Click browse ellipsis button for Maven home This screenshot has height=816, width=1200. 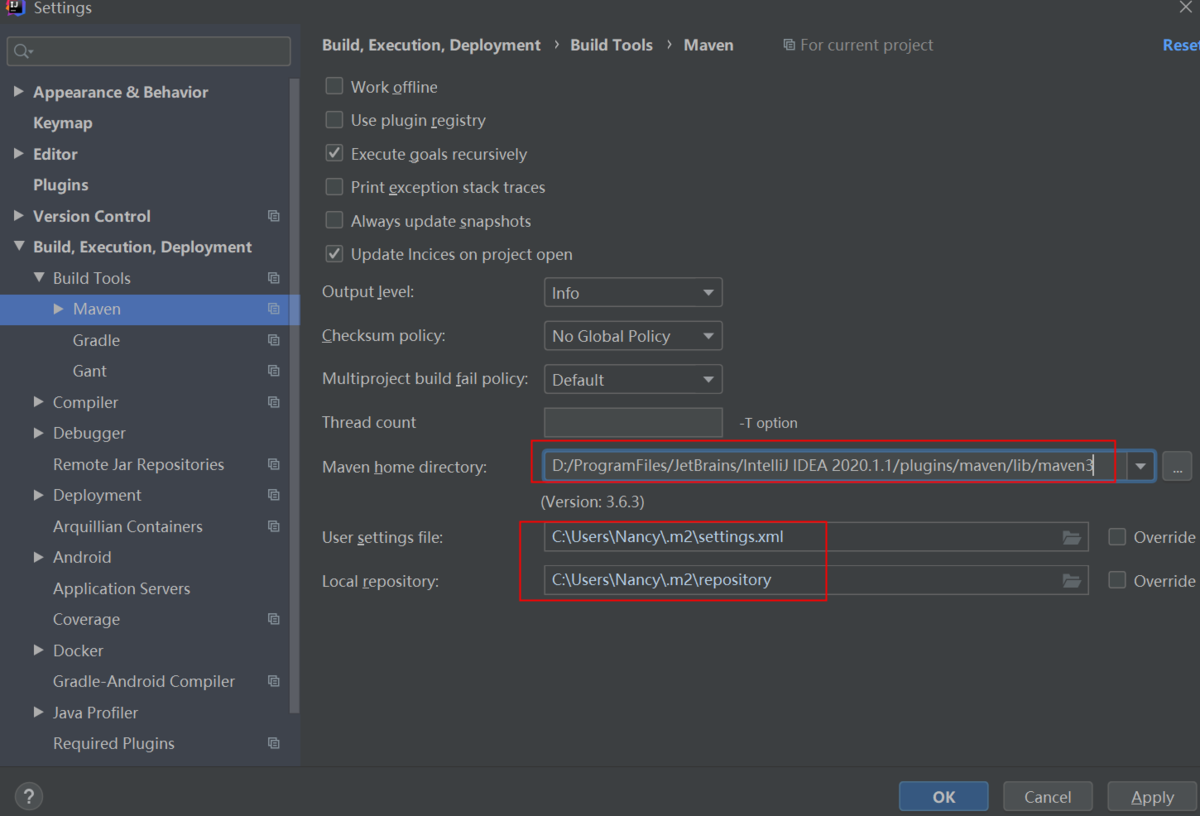pos(1177,466)
